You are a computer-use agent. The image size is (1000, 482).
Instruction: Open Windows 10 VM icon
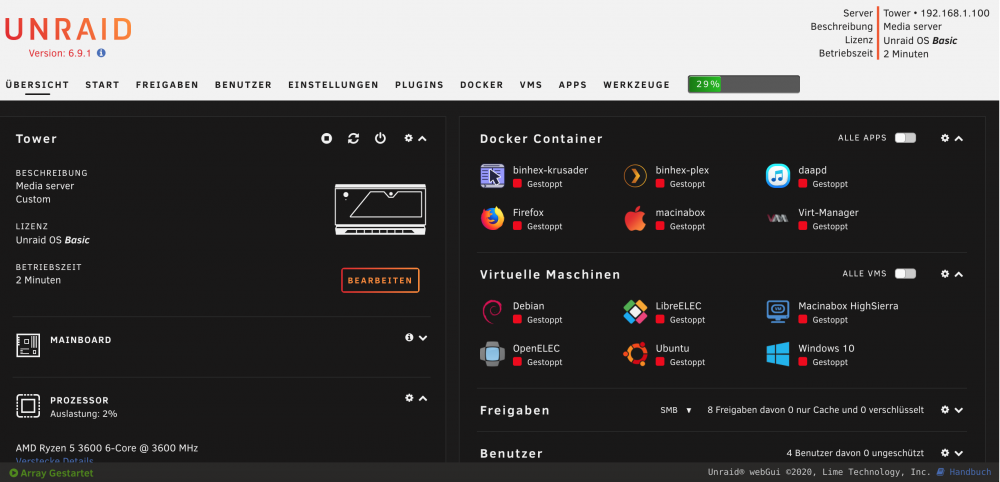[x=778, y=354]
